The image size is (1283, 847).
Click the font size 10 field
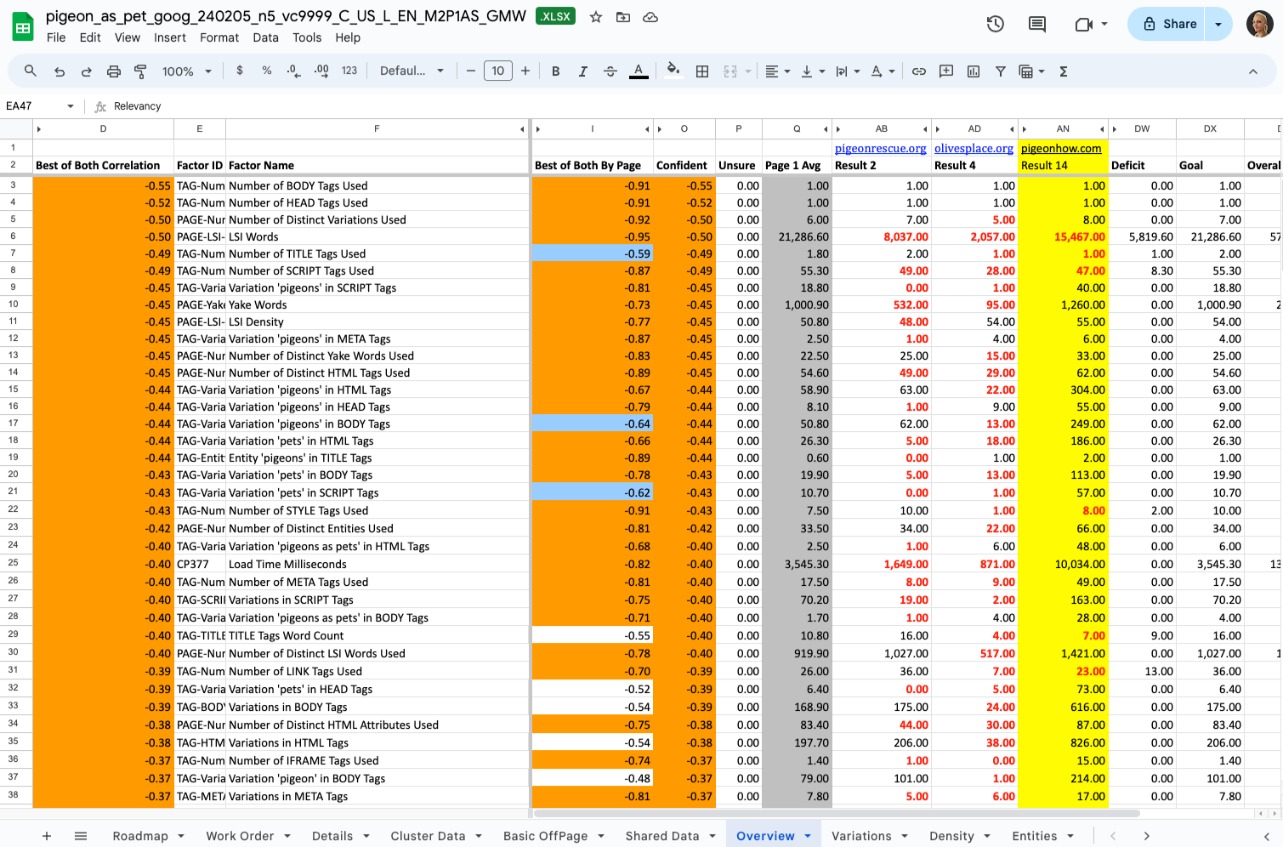(498, 71)
